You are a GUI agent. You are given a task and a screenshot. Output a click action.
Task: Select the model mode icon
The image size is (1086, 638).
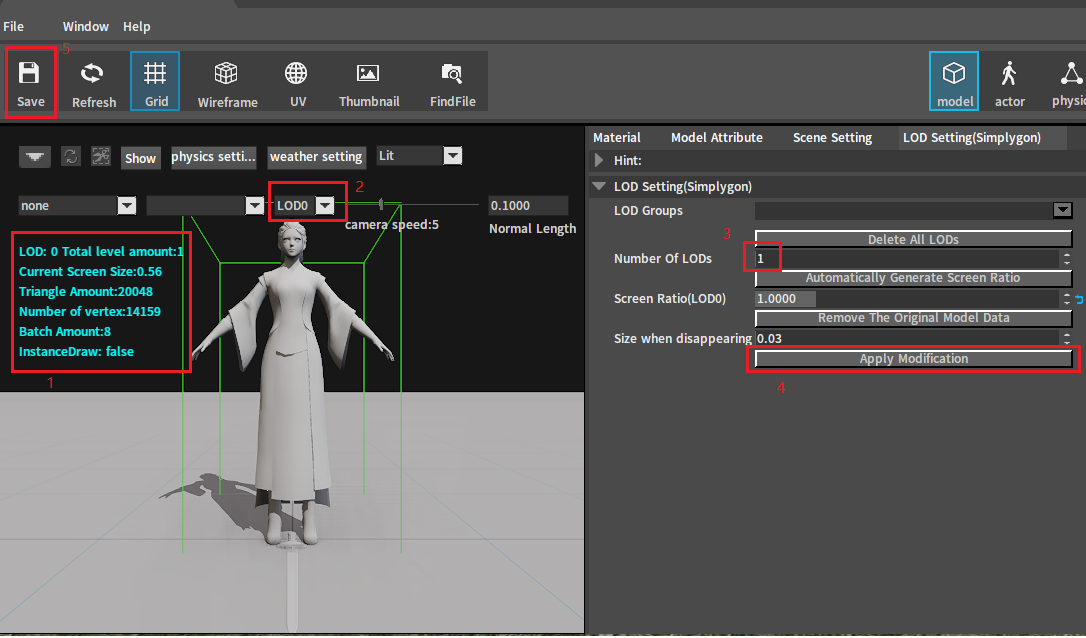[x=954, y=82]
